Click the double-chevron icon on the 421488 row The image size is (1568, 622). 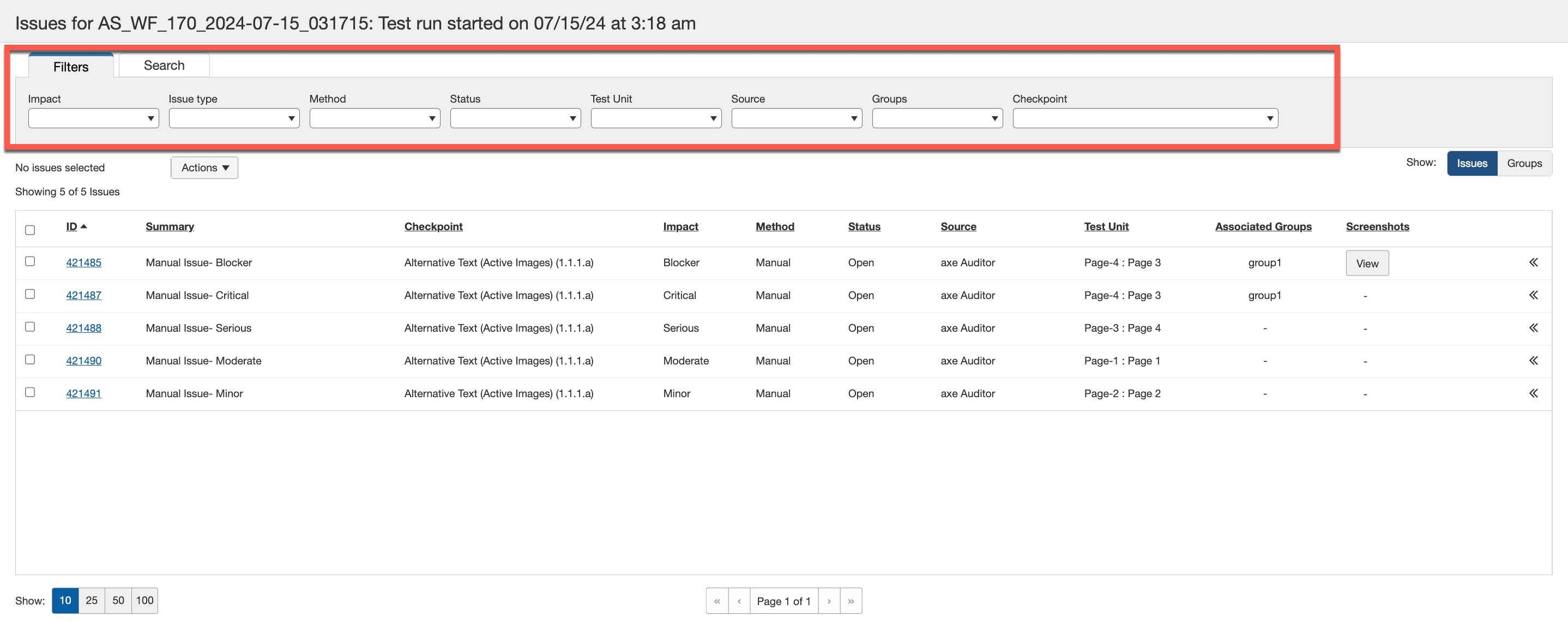click(x=1533, y=328)
